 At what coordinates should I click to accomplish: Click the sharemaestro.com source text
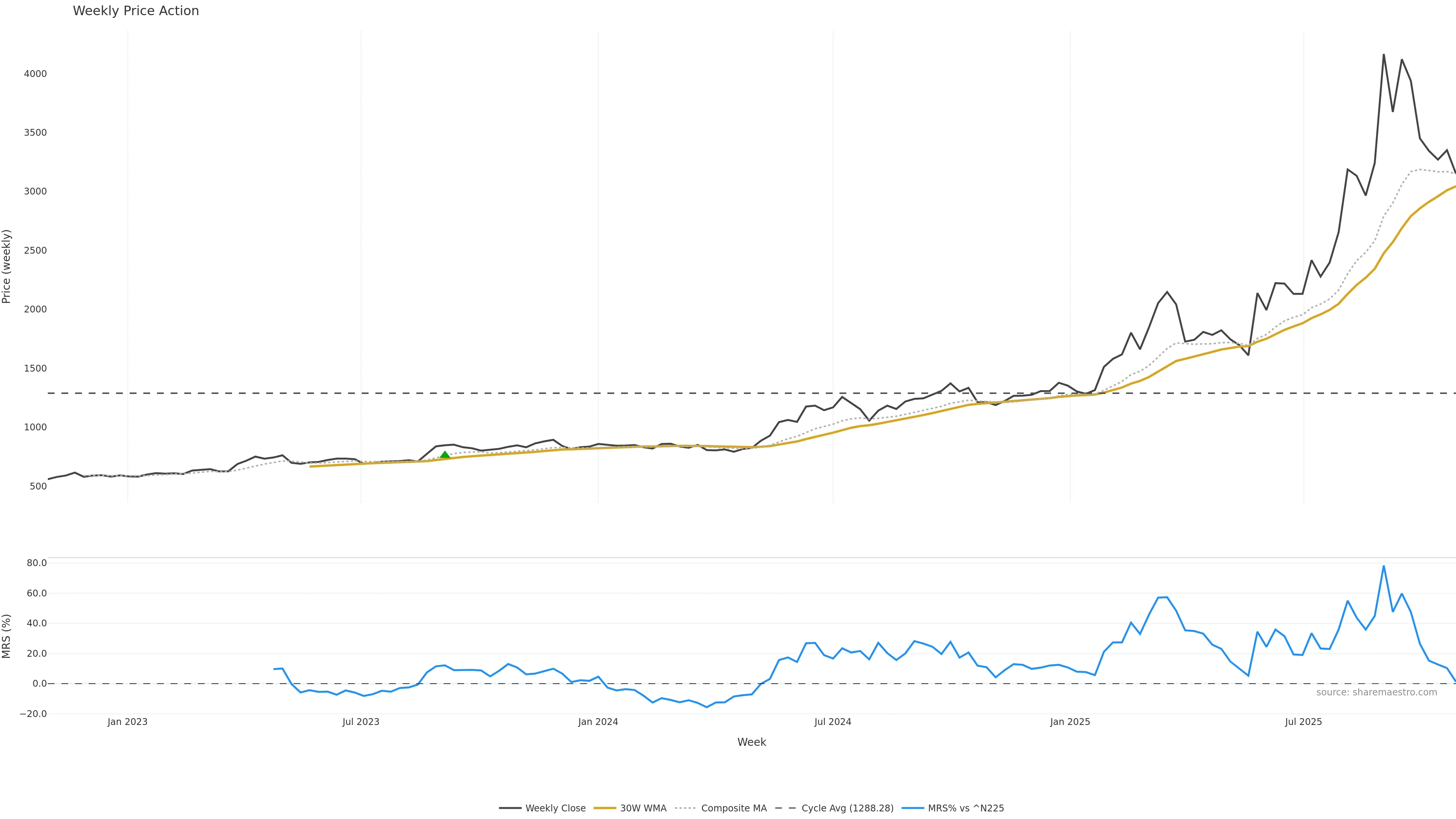[1376, 692]
